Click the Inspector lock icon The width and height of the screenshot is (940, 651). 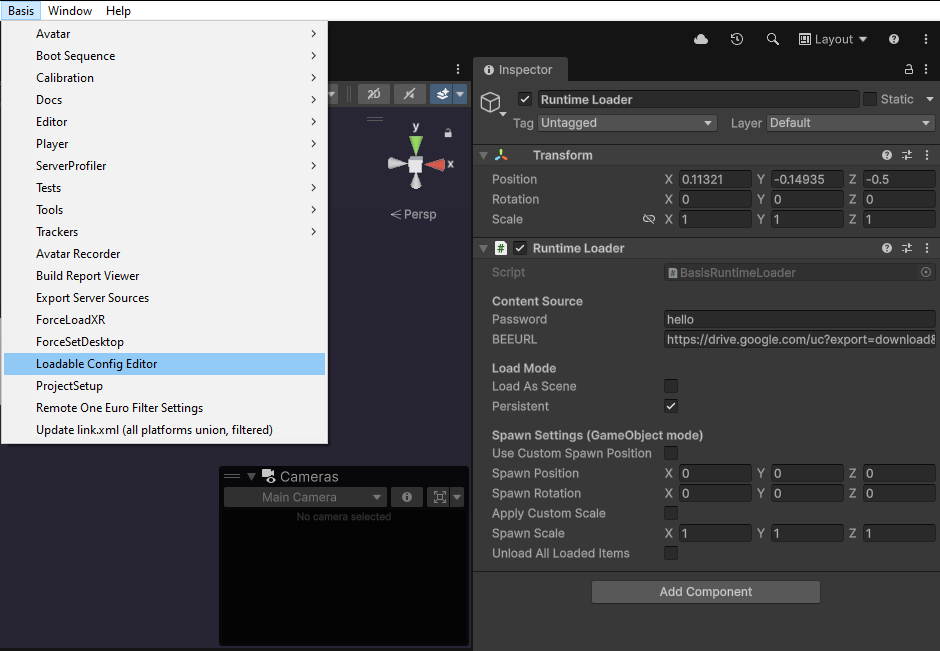pyautogui.click(x=908, y=69)
